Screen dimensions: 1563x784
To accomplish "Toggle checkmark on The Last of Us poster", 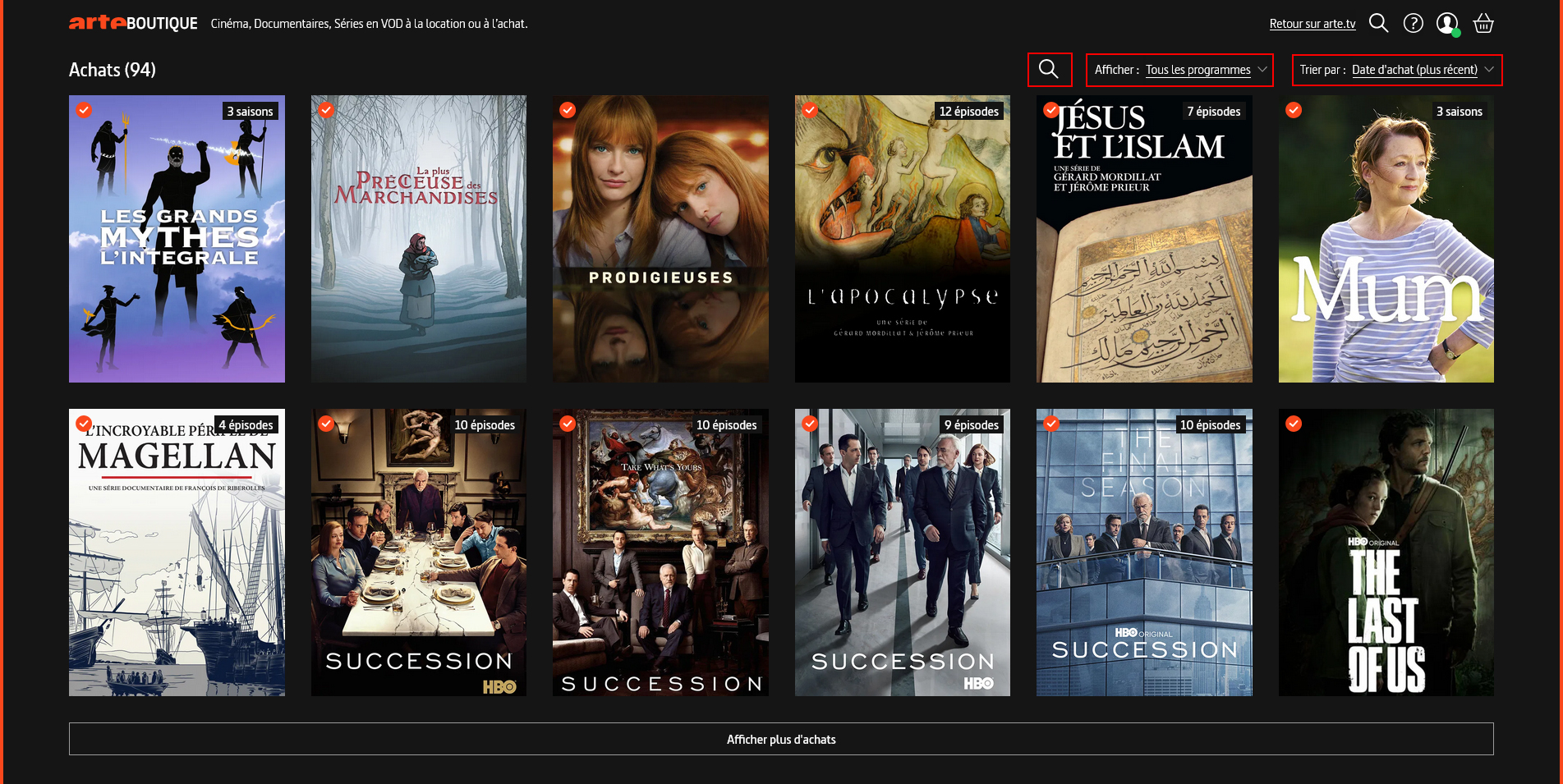I will click(1294, 424).
